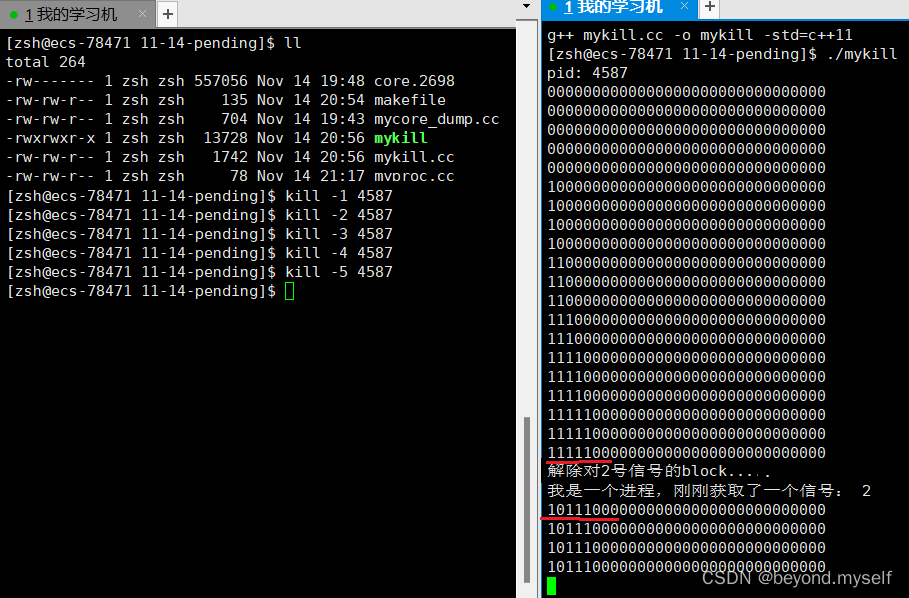Click the 'total 264' line
The width and height of the screenshot is (909, 598).
[x=46, y=62]
